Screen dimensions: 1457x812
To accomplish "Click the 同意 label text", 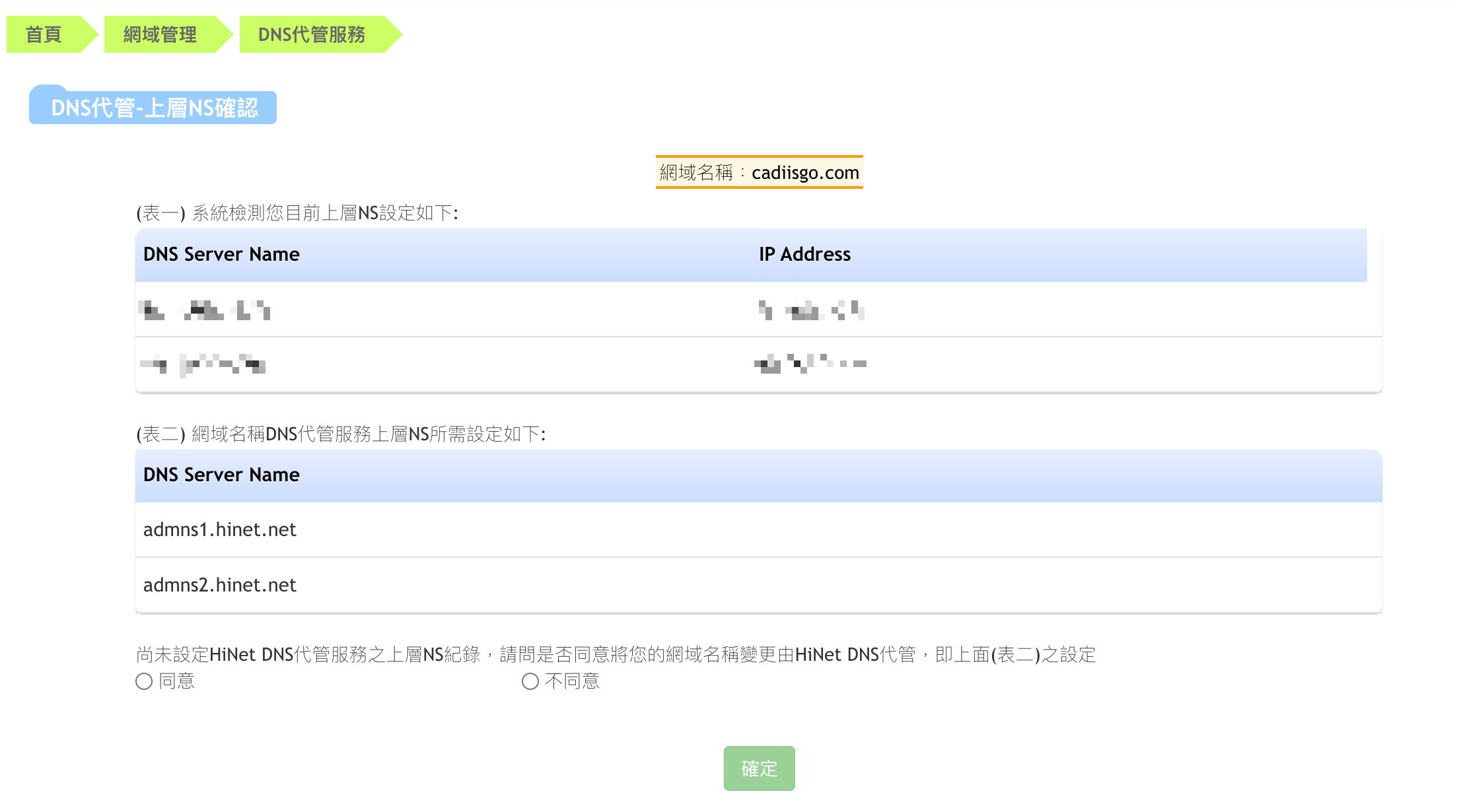I will pyautogui.click(x=177, y=681).
